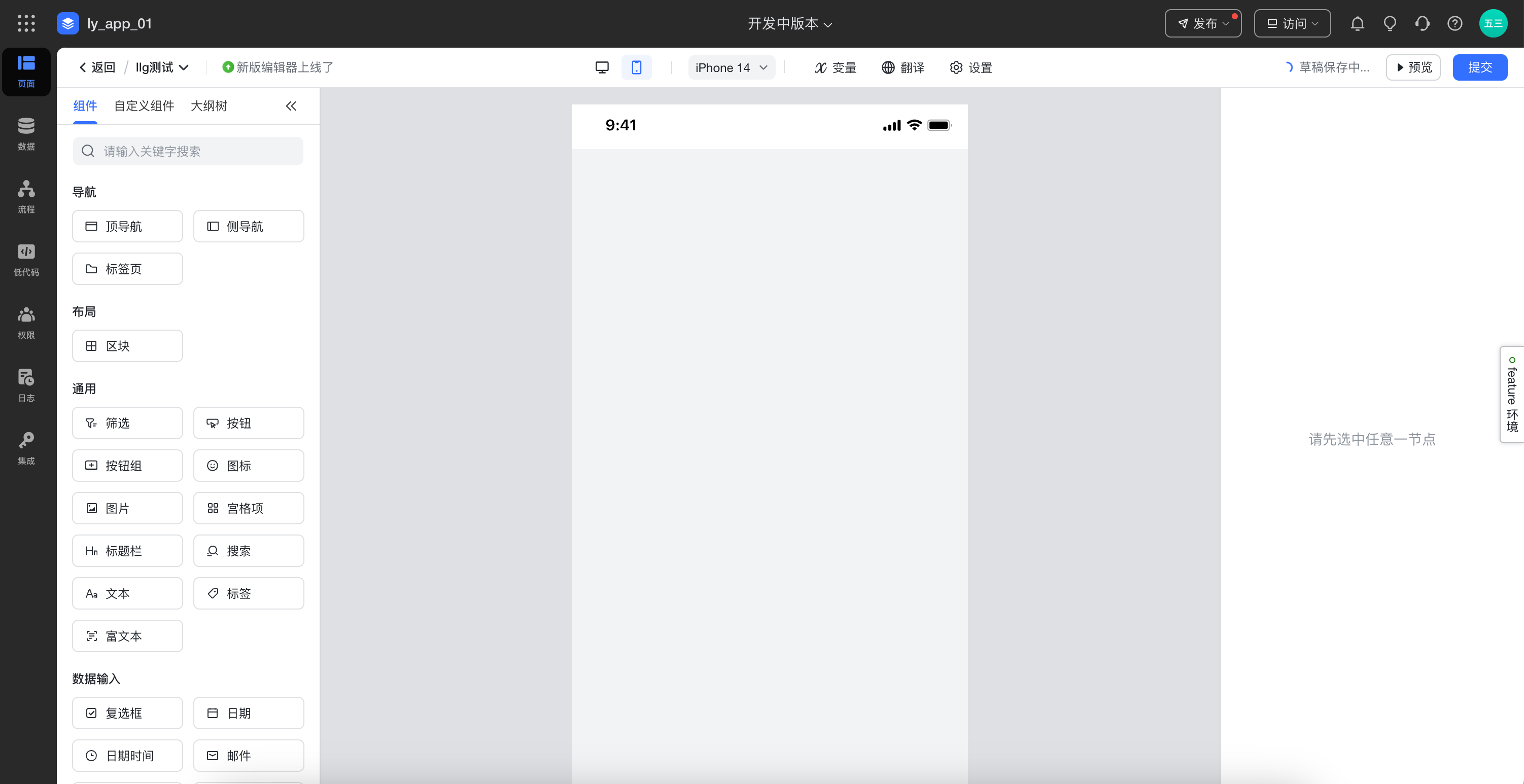Switch to desktop preview mode
Screen dimensions: 1524x784
pyautogui.click(x=602, y=67)
